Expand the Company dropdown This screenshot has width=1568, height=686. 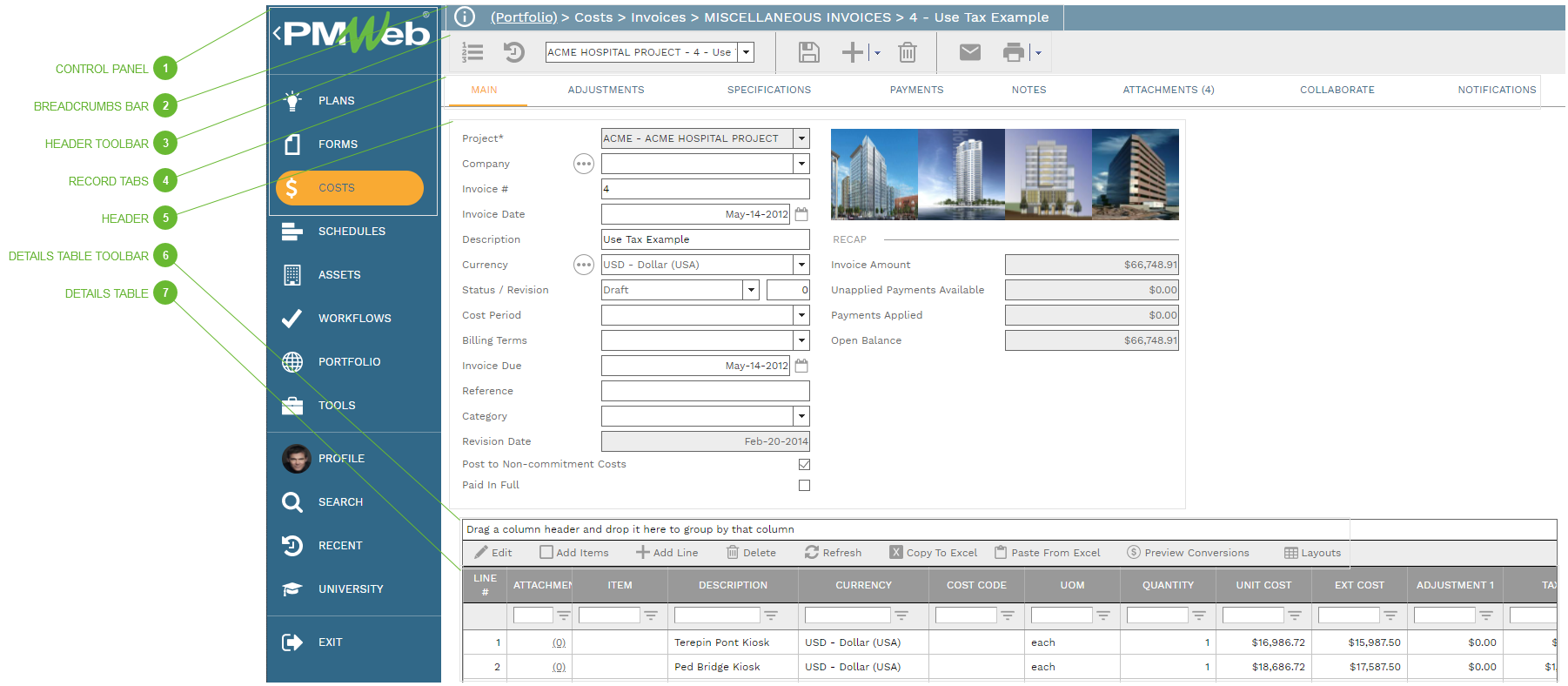[801, 164]
